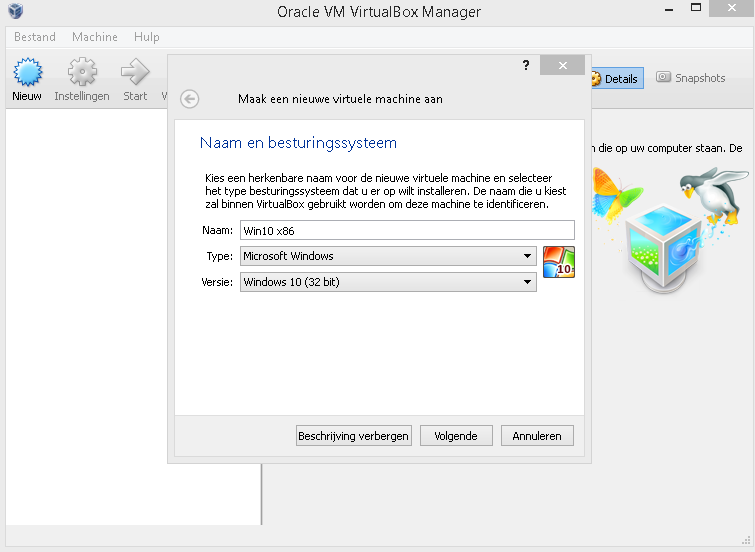Click into the Naam text field

tap(407, 230)
